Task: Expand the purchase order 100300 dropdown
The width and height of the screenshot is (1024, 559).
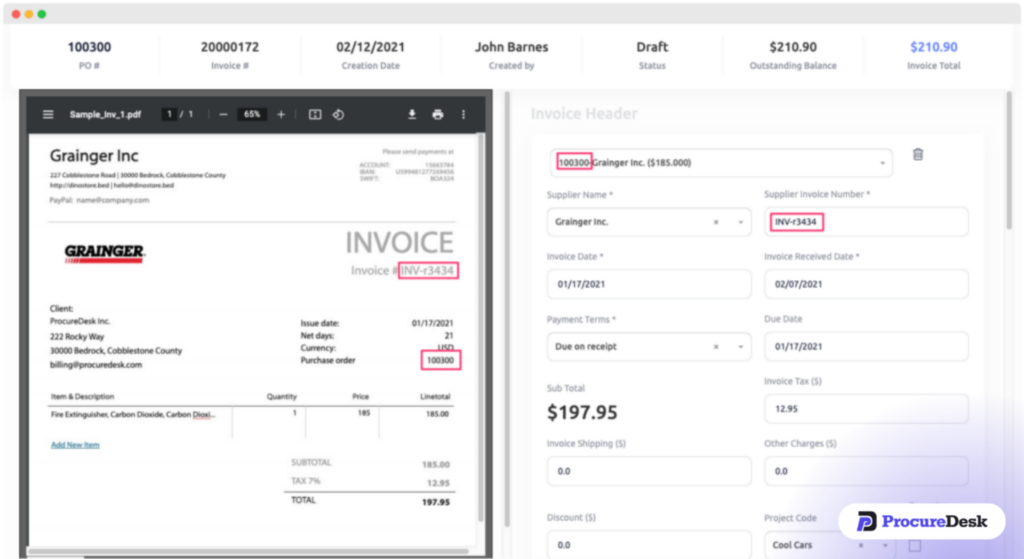Action: click(883, 163)
